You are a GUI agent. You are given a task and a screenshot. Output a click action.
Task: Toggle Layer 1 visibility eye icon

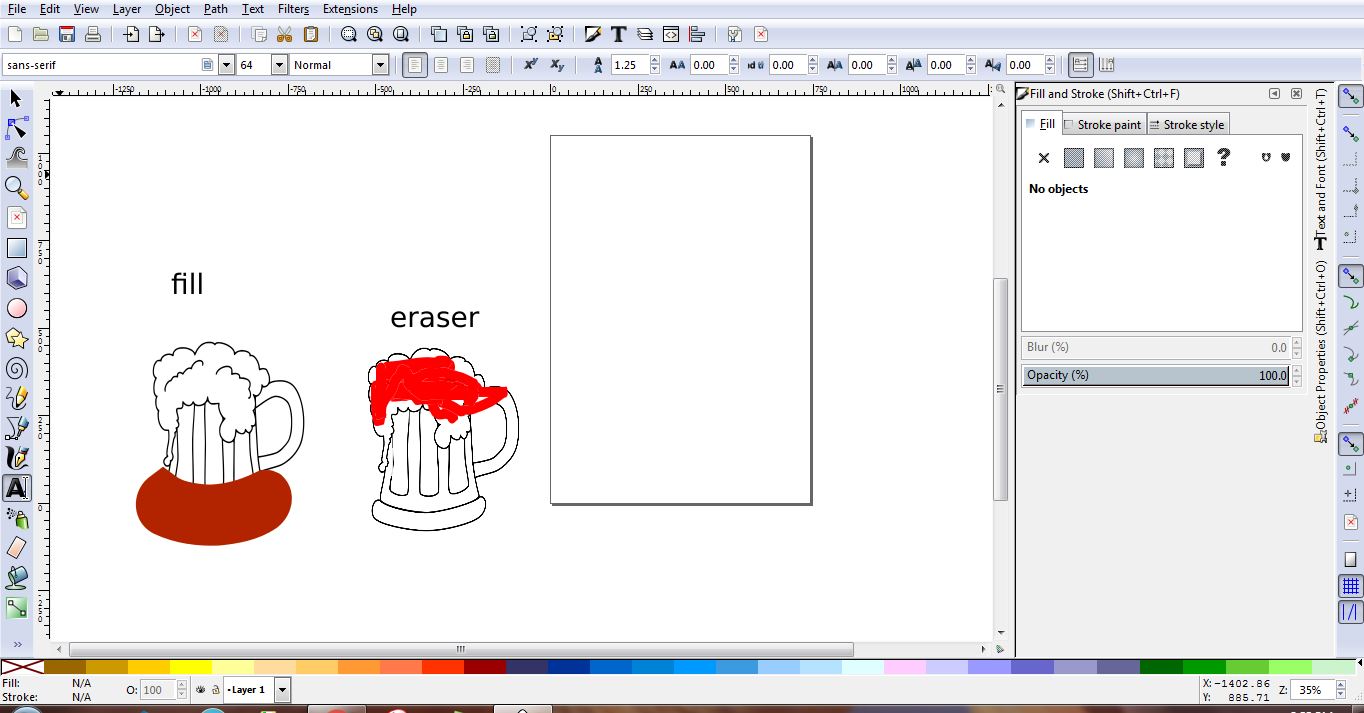(200, 690)
